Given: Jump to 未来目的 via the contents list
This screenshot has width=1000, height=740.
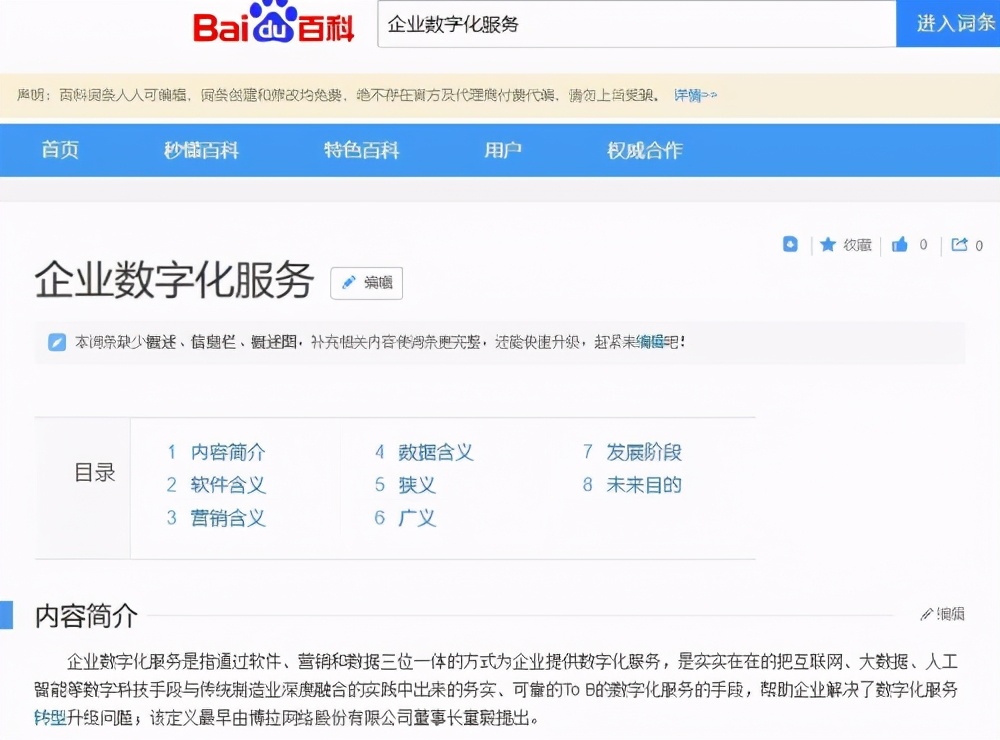Looking at the screenshot, I should [x=643, y=485].
